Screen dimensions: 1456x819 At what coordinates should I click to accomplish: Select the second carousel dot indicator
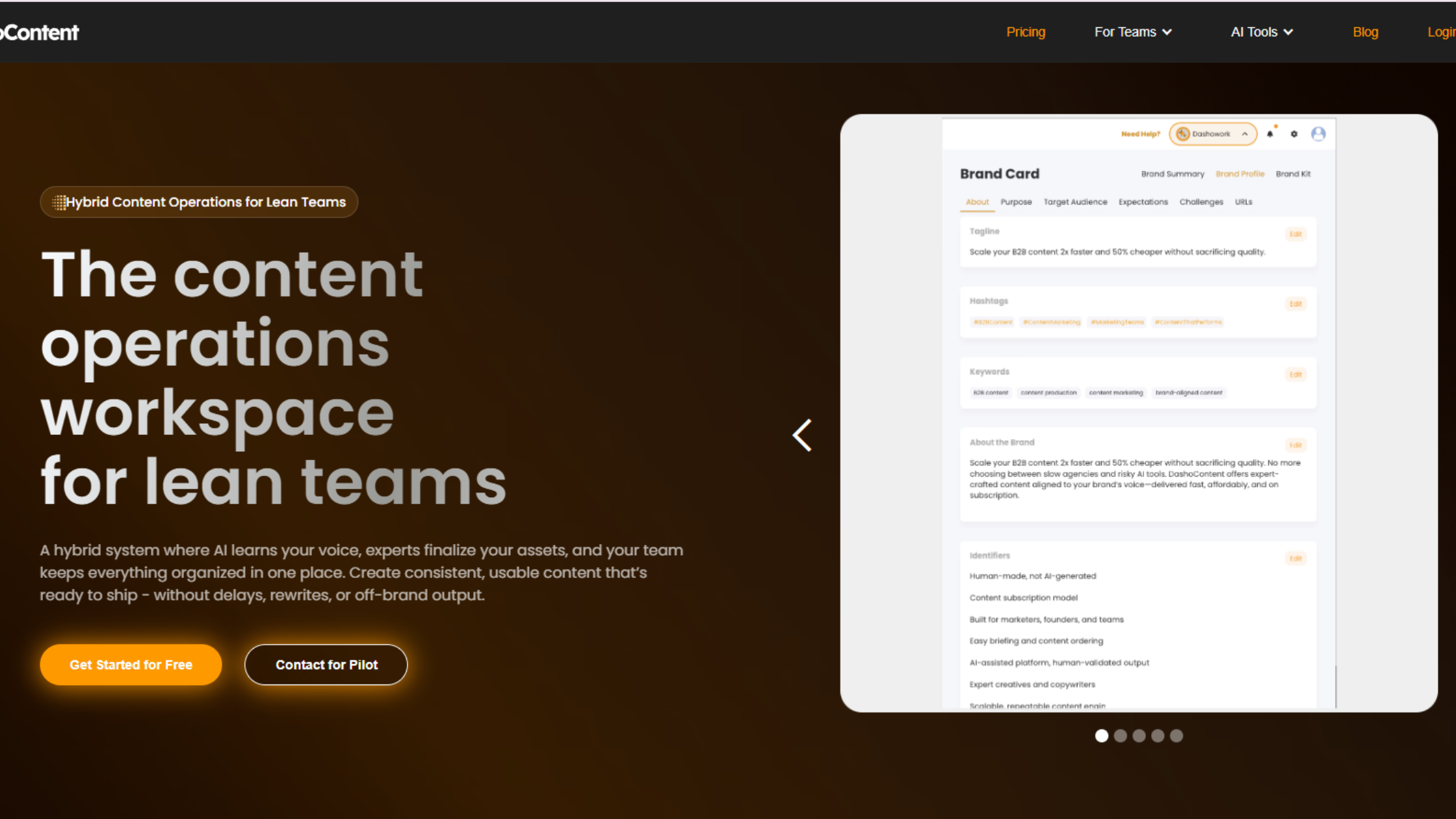click(1120, 736)
